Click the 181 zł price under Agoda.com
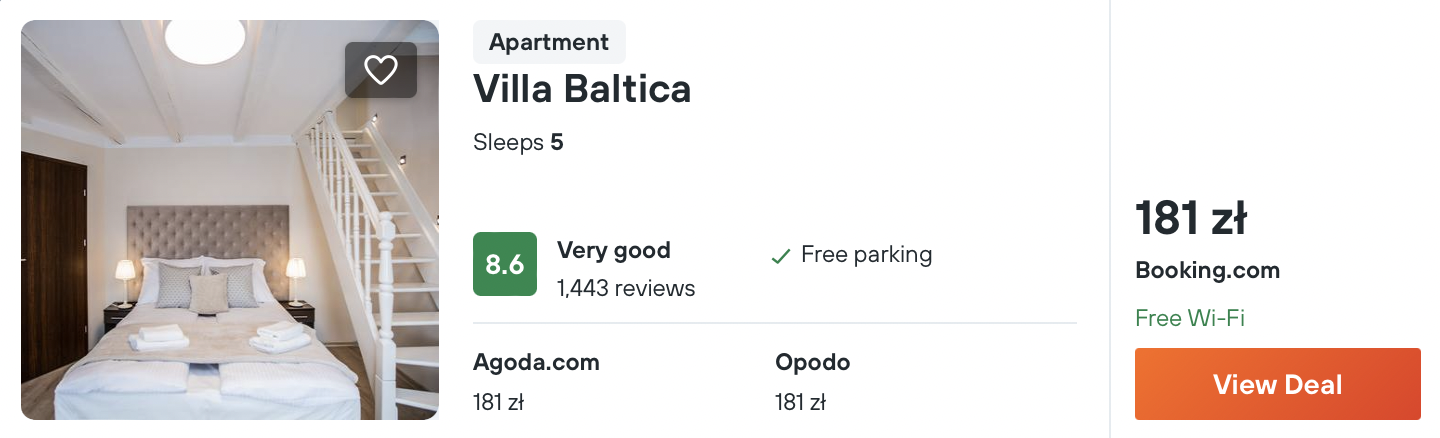The width and height of the screenshot is (1440, 438). click(499, 403)
